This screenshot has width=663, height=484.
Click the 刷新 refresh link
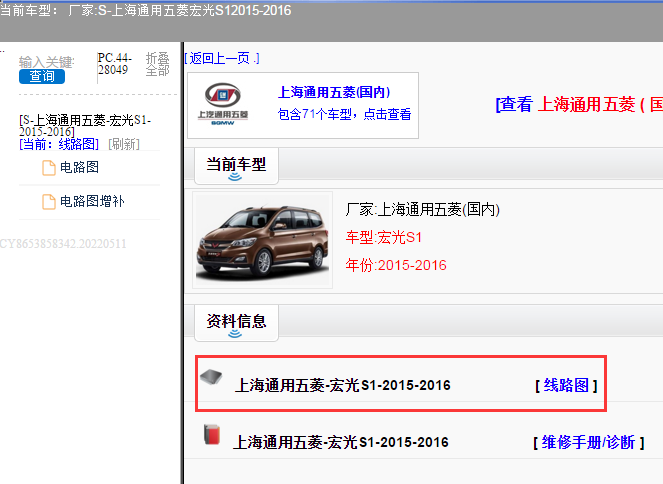tap(124, 144)
